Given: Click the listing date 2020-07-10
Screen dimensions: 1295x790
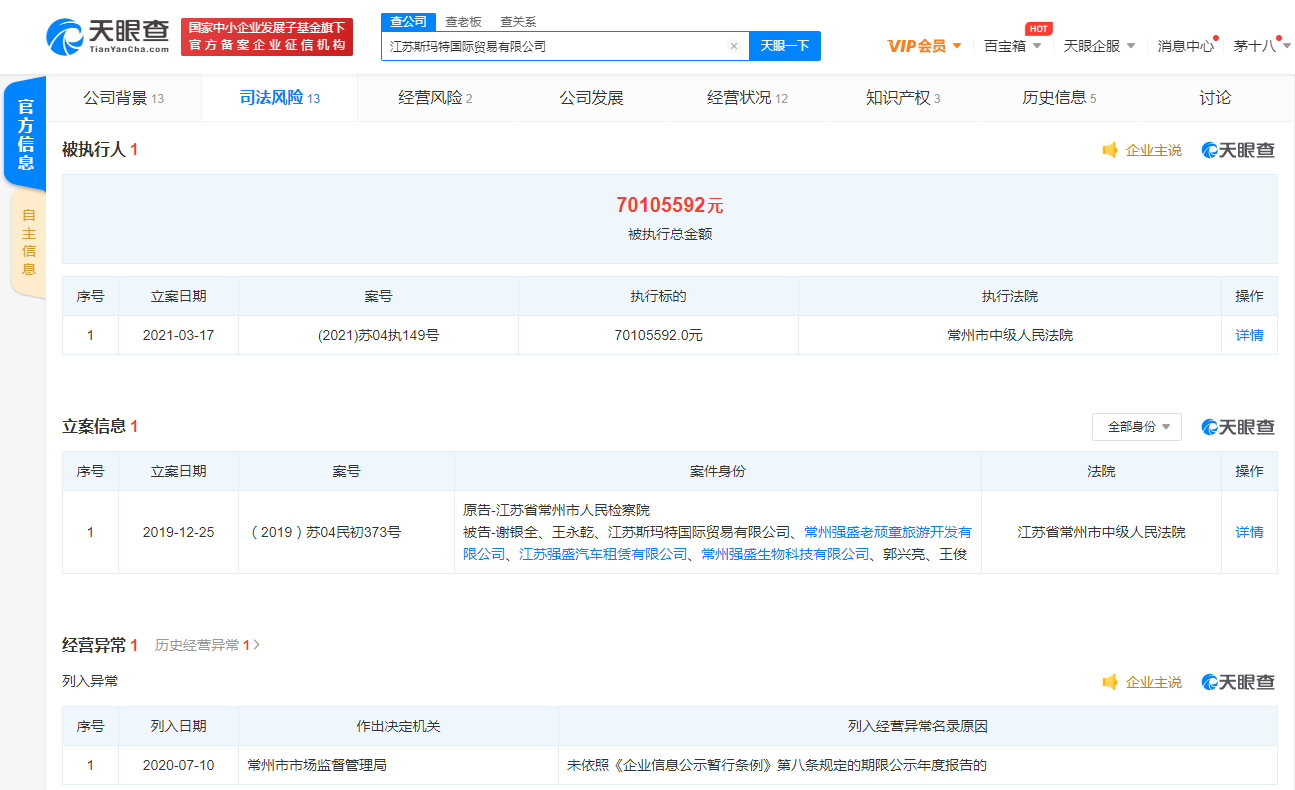Looking at the screenshot, I should coord(178,766).
